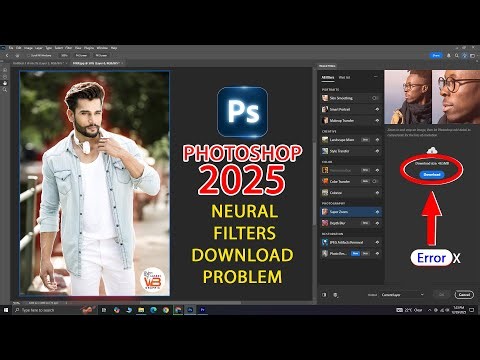The height and width of the screenshot is (360, 480).
Task: Select the Super Zoom filter row
Action: click(x=351, y=212)
